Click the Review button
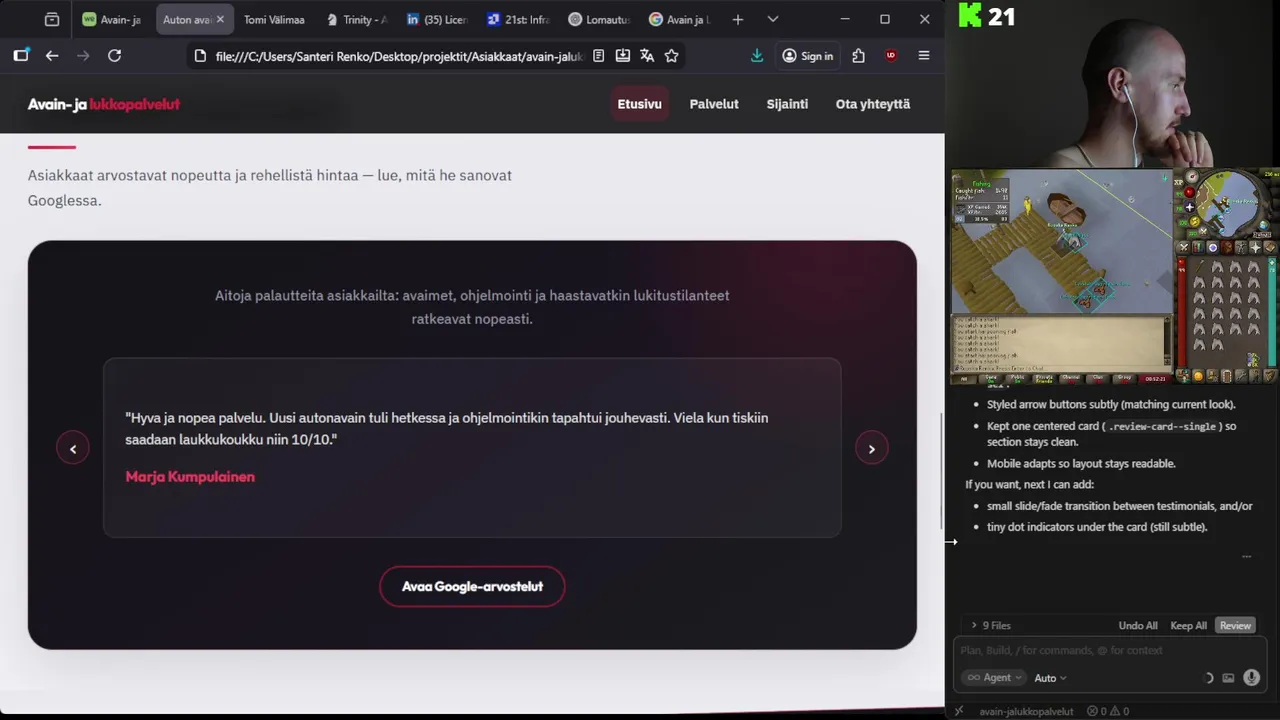This screenshot has height=720, width=1280. (x=1235, y=625)
